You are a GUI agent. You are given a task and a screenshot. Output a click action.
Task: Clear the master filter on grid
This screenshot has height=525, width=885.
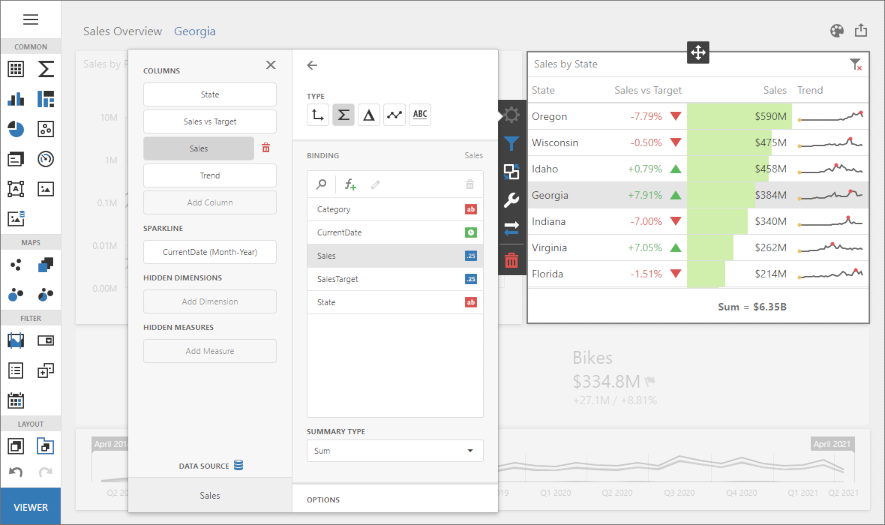tap(856, 65)
